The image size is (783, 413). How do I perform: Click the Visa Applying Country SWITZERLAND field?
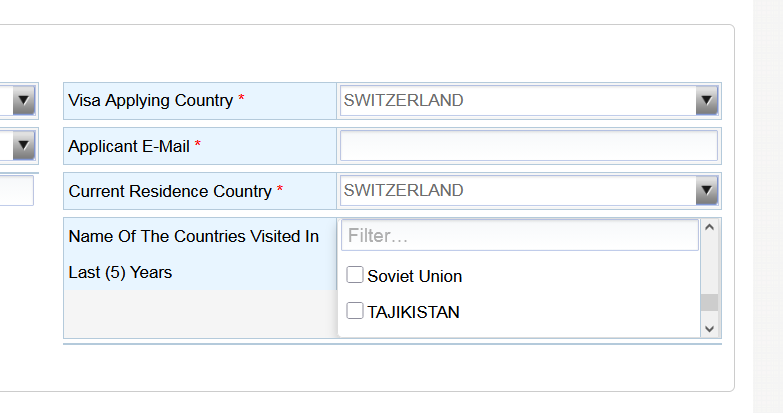click(x=517, y=100)
